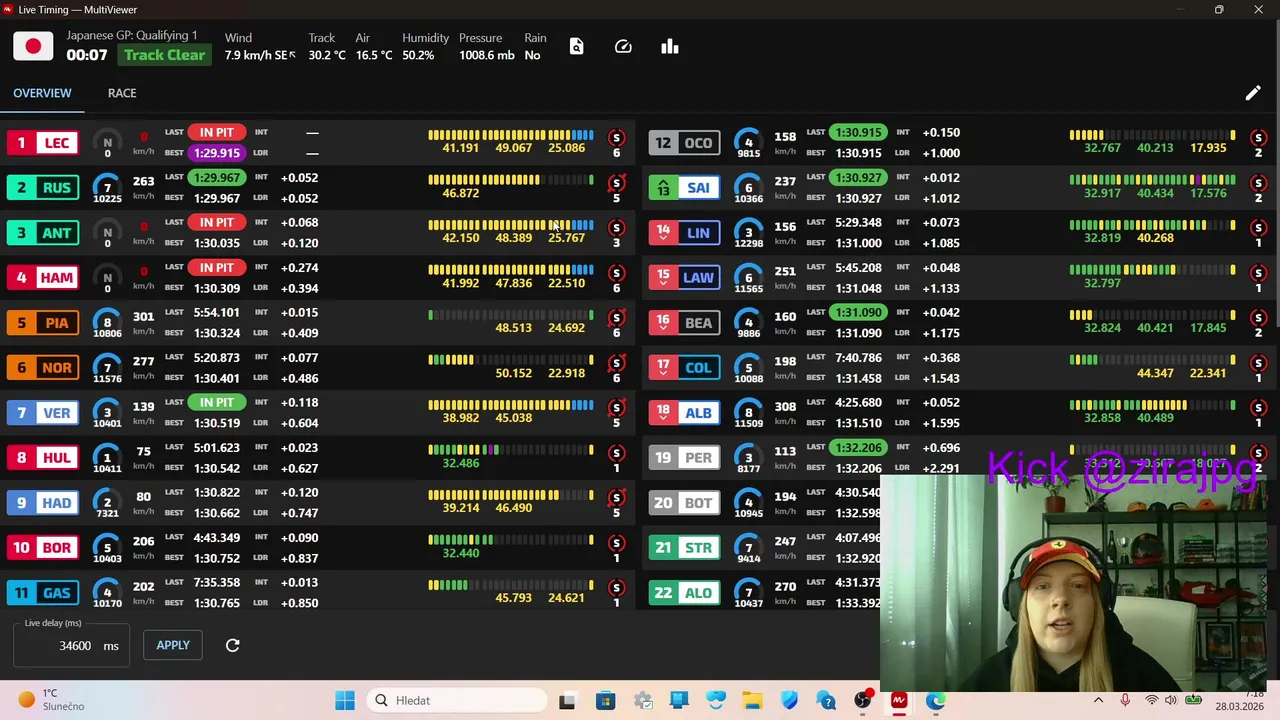Click the Track Clear status badge
1280x720 pixels.
(x=164, y=55)
